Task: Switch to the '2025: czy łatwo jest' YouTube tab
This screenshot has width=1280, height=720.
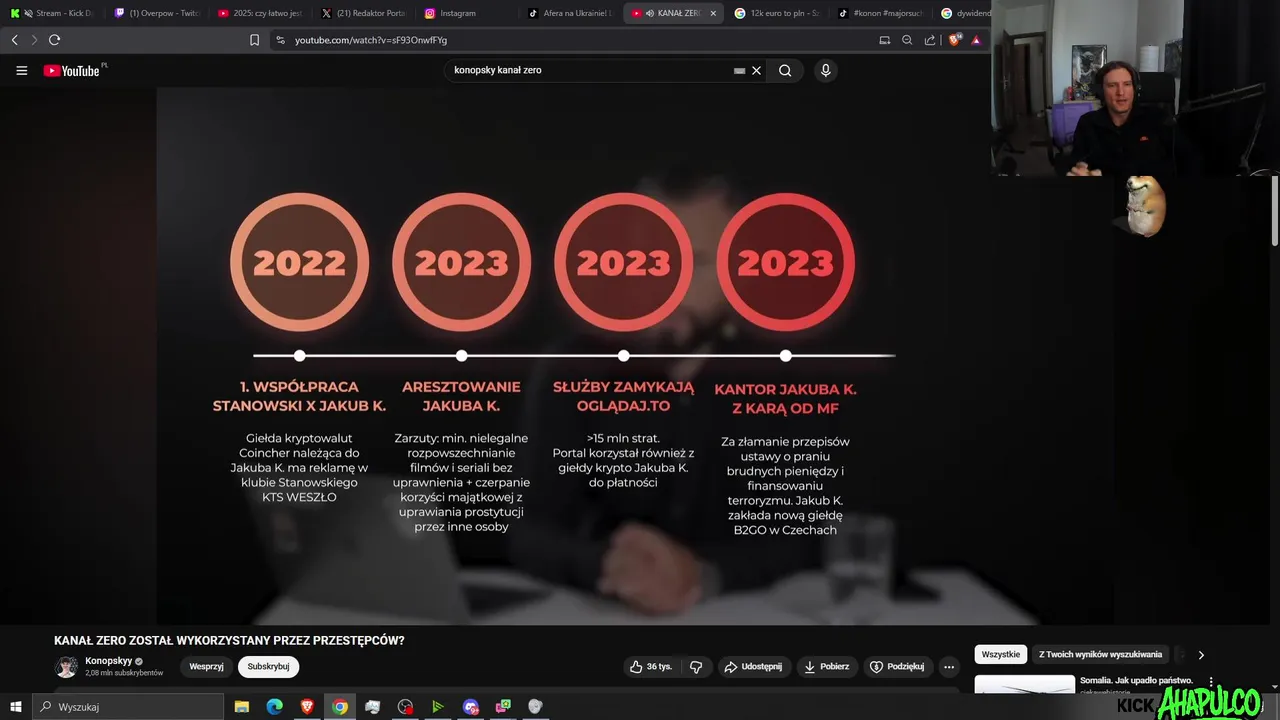Action: pos(259,13)
